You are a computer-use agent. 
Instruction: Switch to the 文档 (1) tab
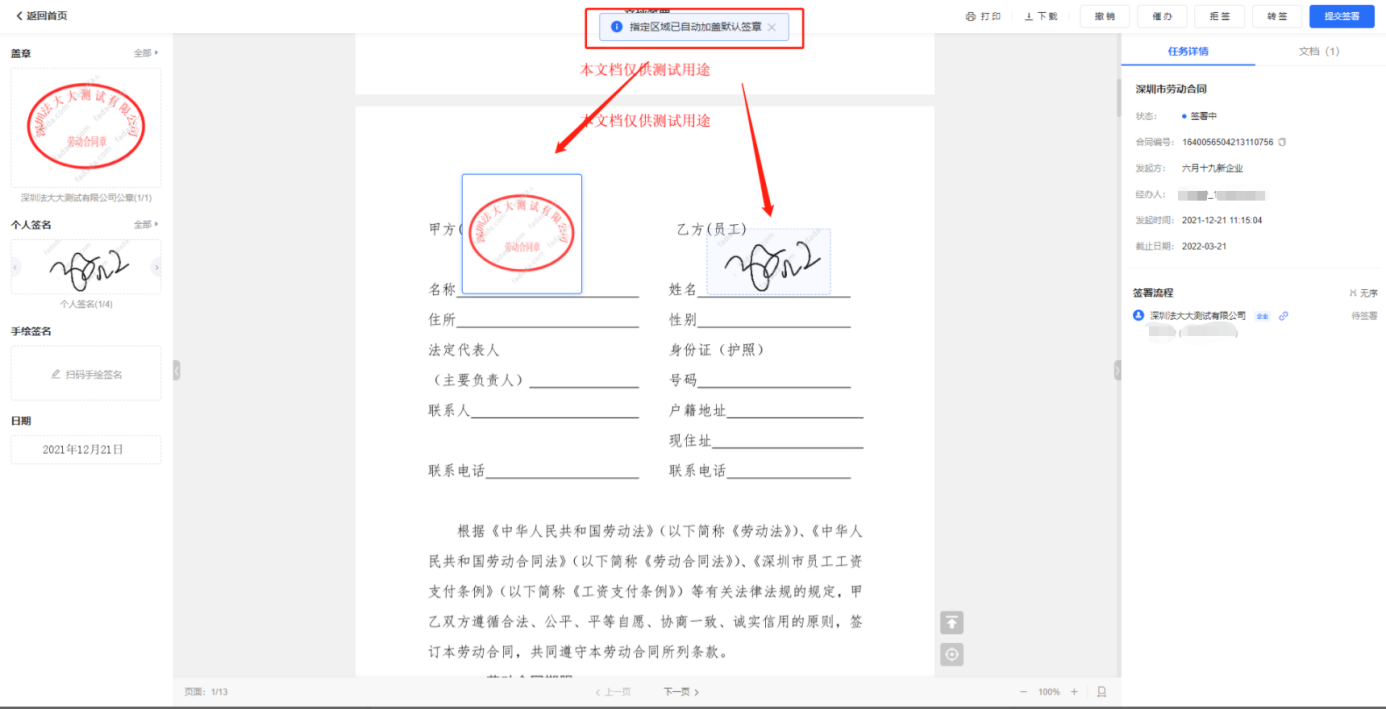(x=1319, y=51)
